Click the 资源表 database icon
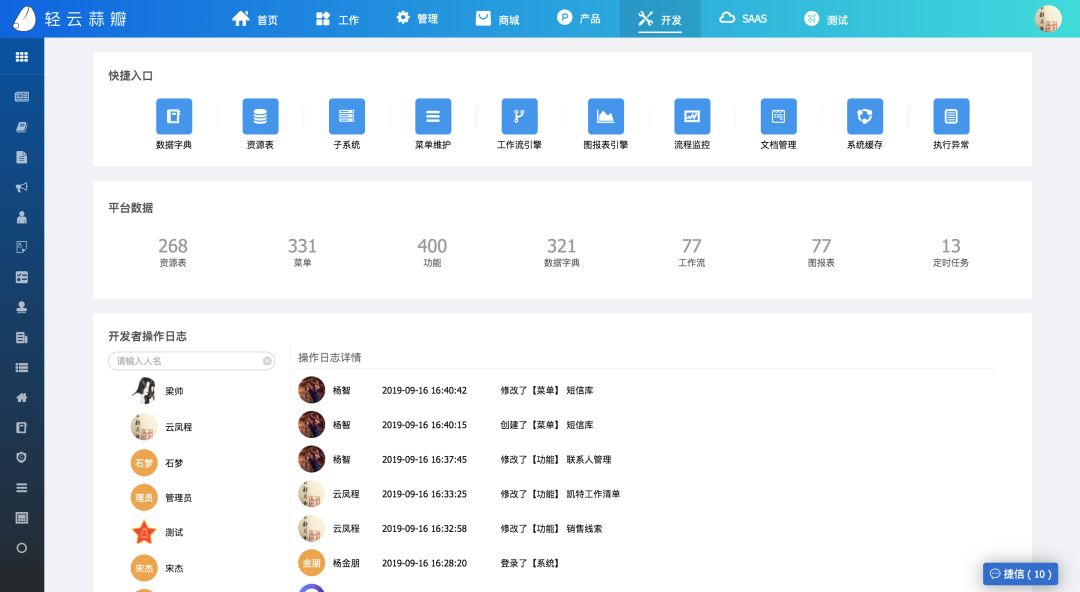This screenshot has height=592, width=1080. (x=260, y=115)
